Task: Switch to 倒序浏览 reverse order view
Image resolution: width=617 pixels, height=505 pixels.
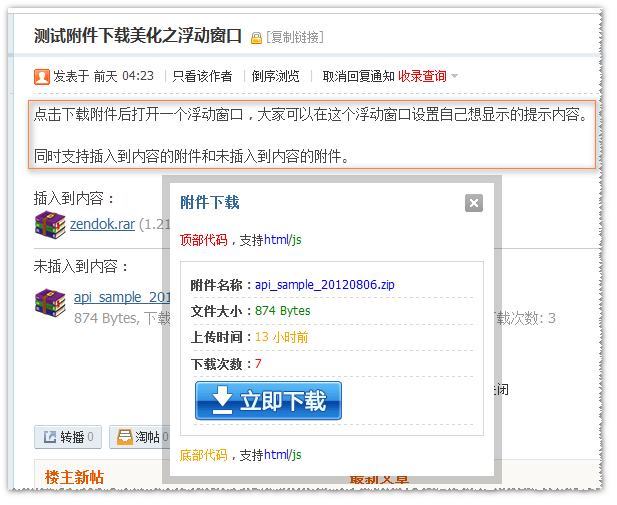Action: [x=275, y=76]
